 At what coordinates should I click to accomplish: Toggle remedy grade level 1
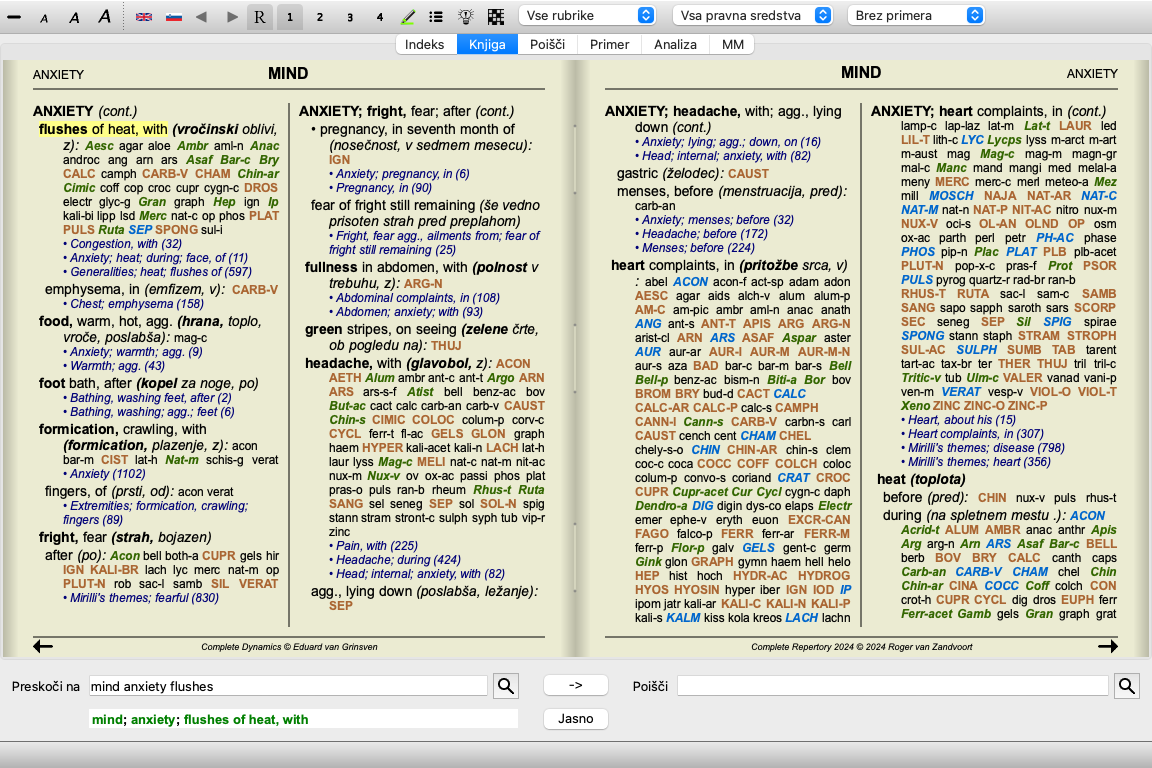click(289, 17)
